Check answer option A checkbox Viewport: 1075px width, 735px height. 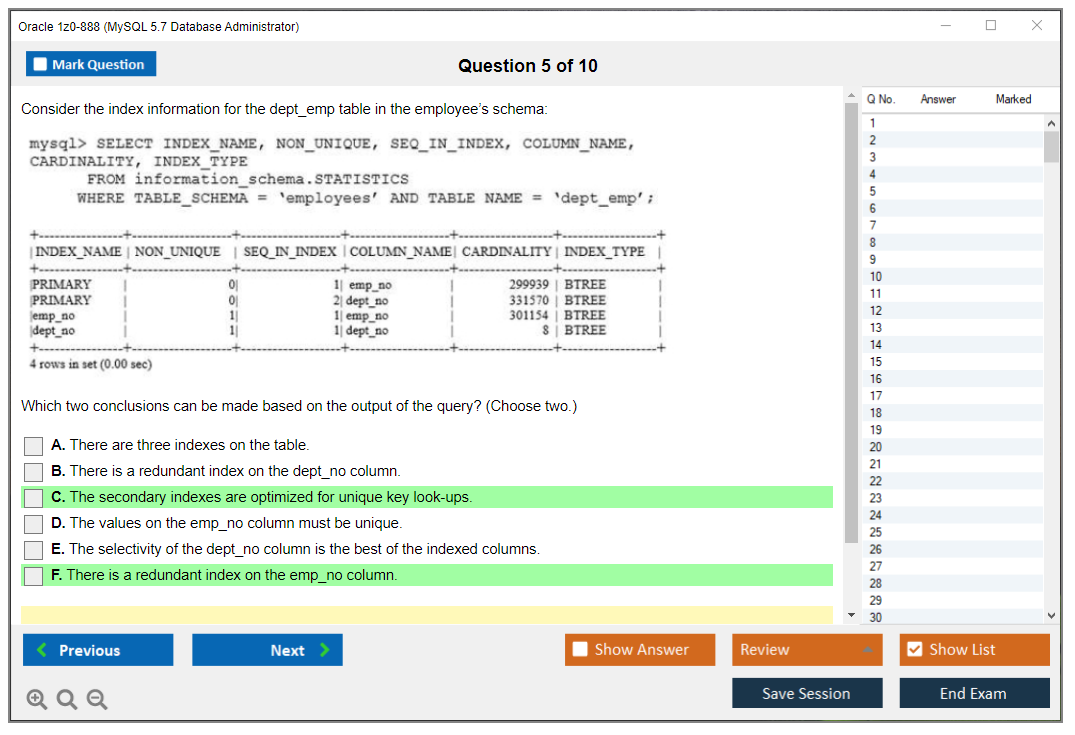click(34, 446)
